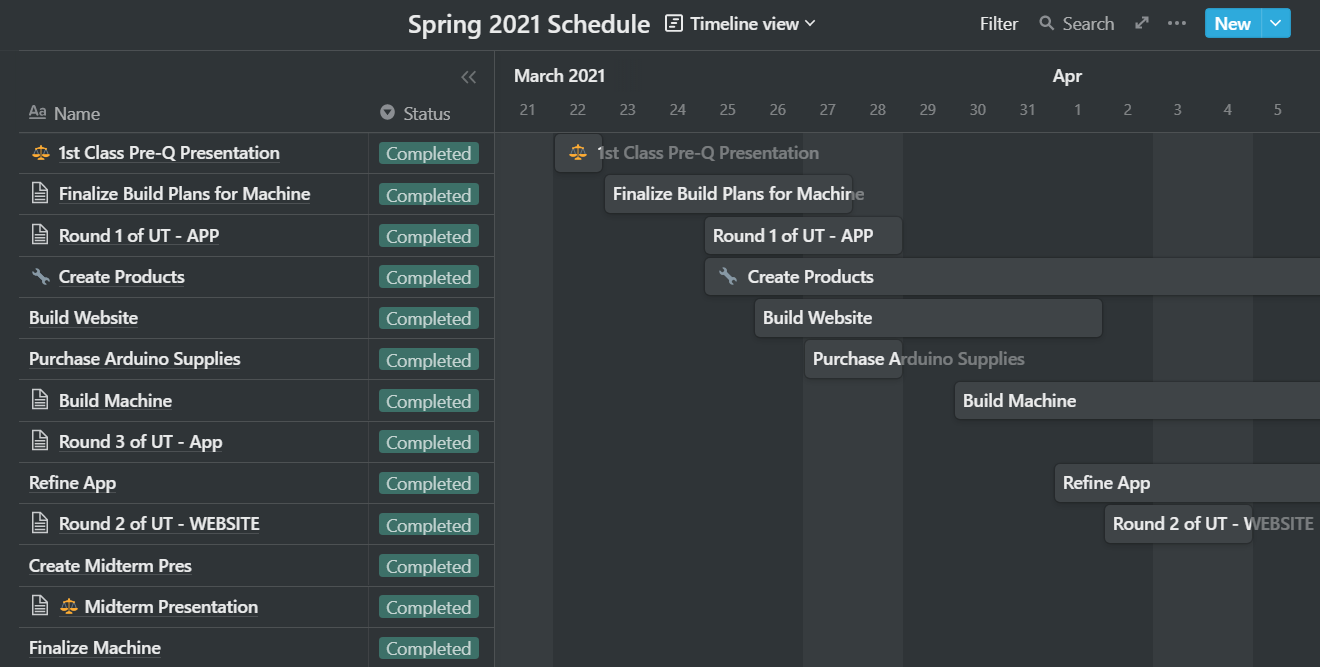The height and width of the screenshot is (667, 1320).
Task: Open the three-dots more options menu
Action: [x=1177, y=23]
